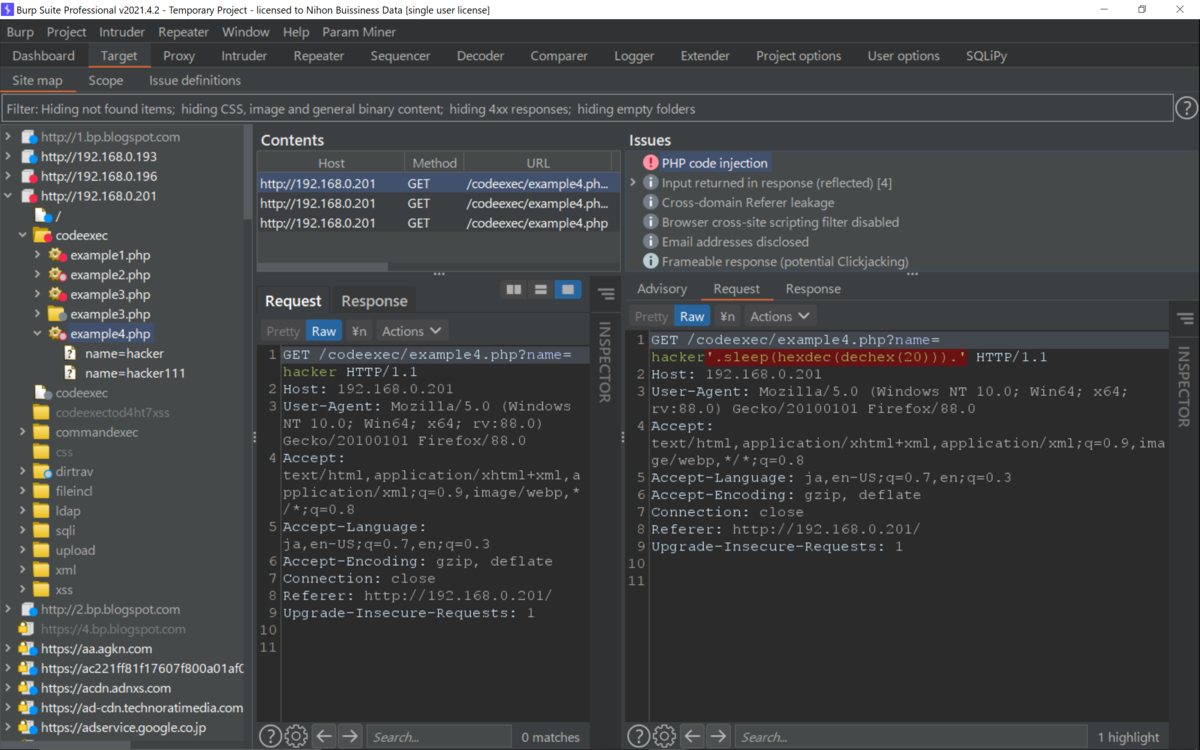Switch issue request view to Raw

coord(692,316)
